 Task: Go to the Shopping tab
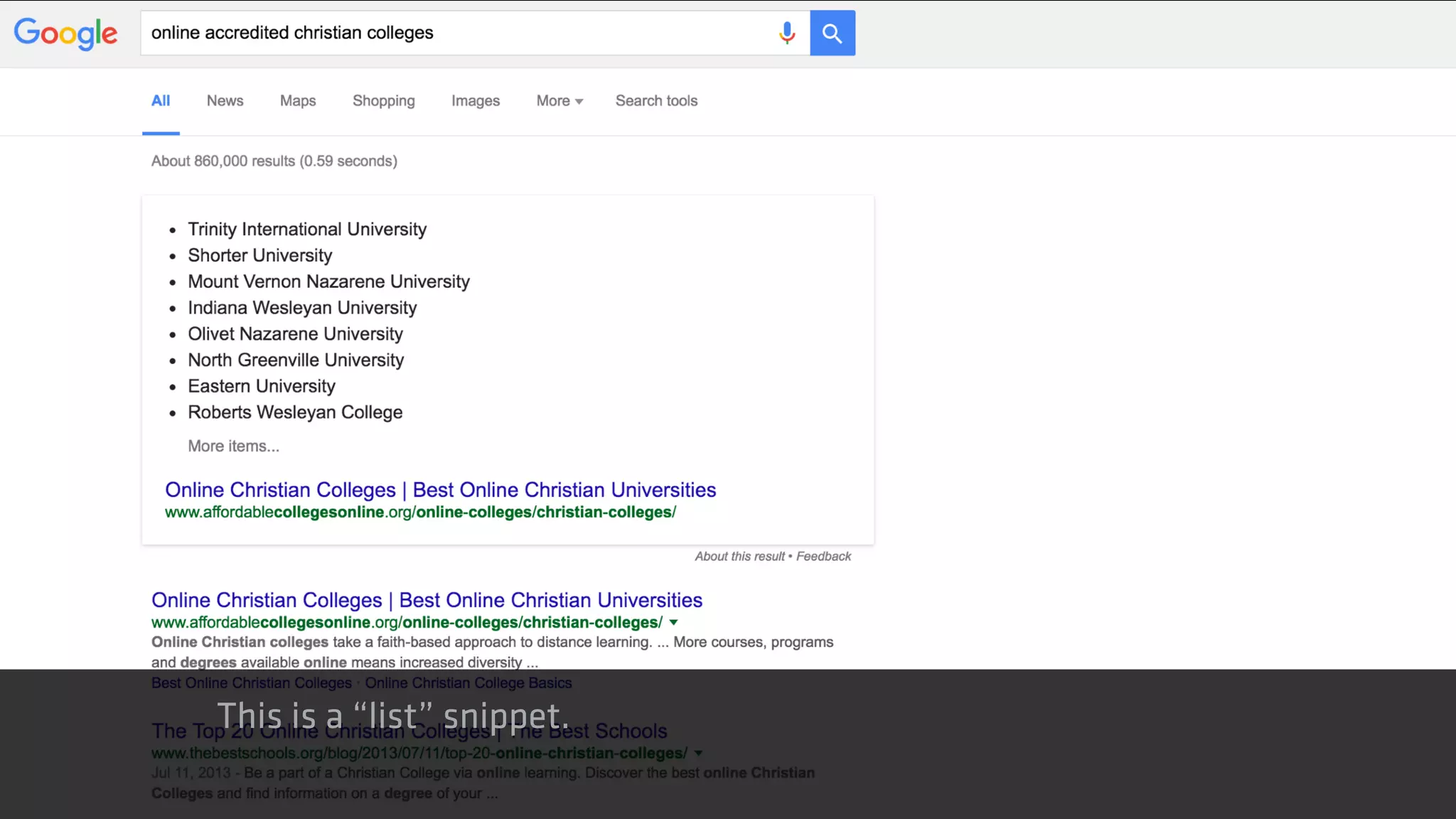pos(383,101)
